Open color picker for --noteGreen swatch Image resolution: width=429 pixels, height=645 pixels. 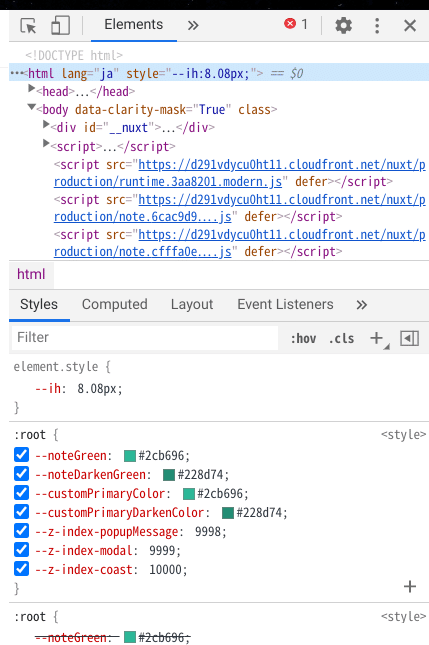[x=130, y=456]
